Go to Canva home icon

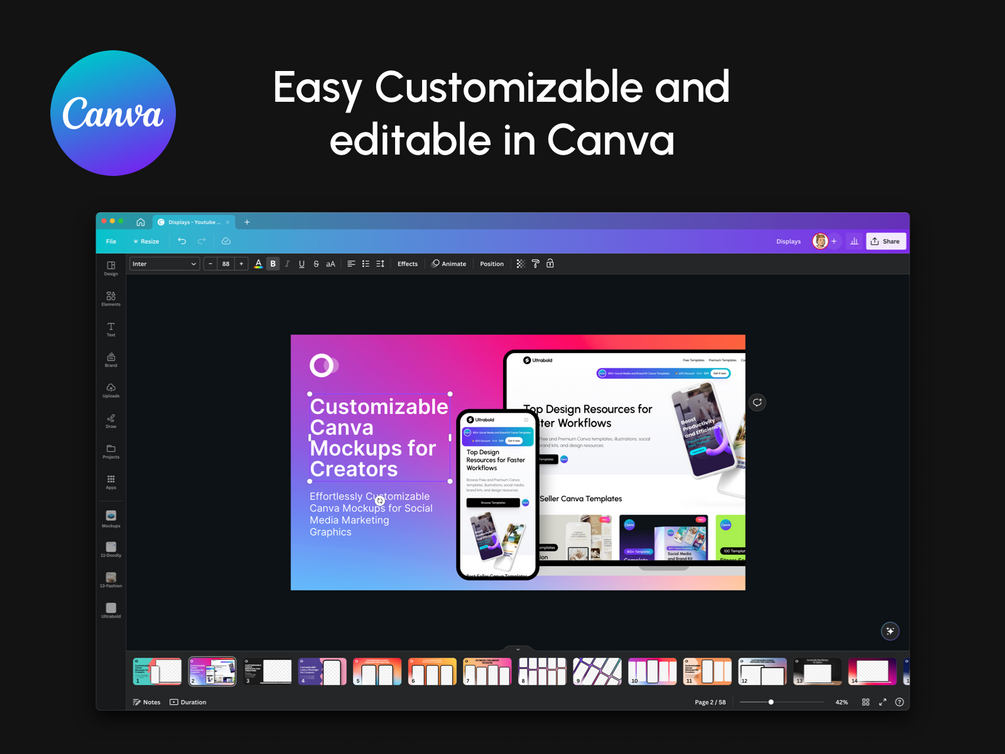pos(140,222)
